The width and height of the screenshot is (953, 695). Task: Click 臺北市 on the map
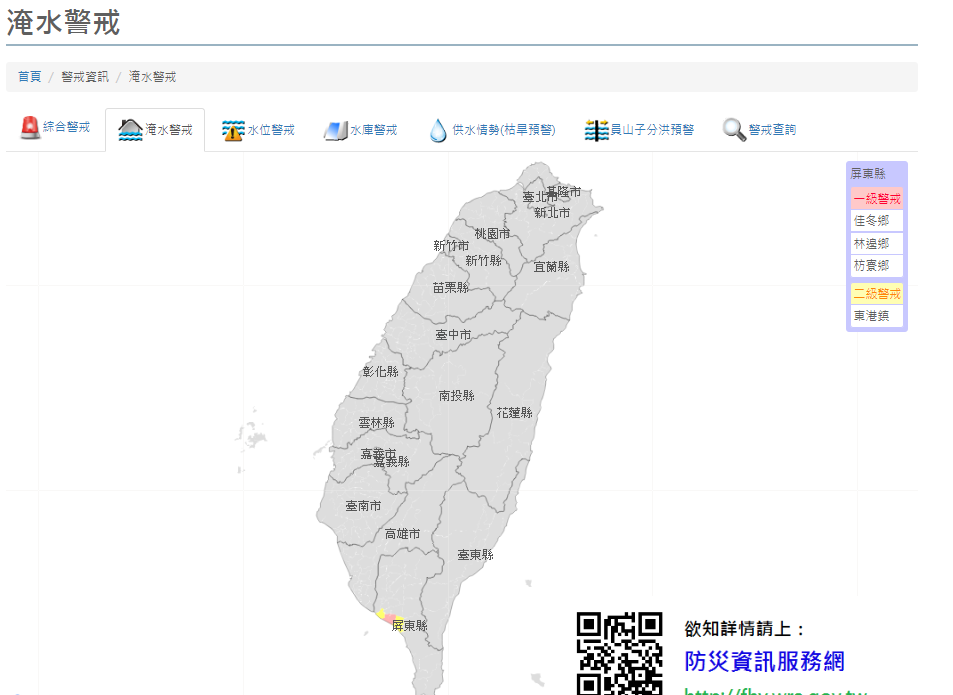pos(538,197)
